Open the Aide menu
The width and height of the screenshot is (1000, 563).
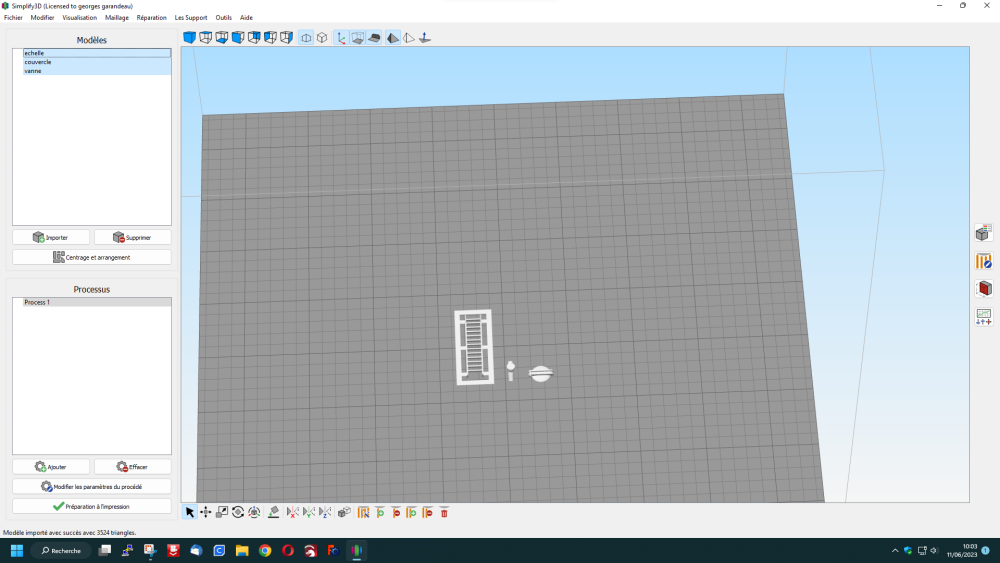(246, 18)
